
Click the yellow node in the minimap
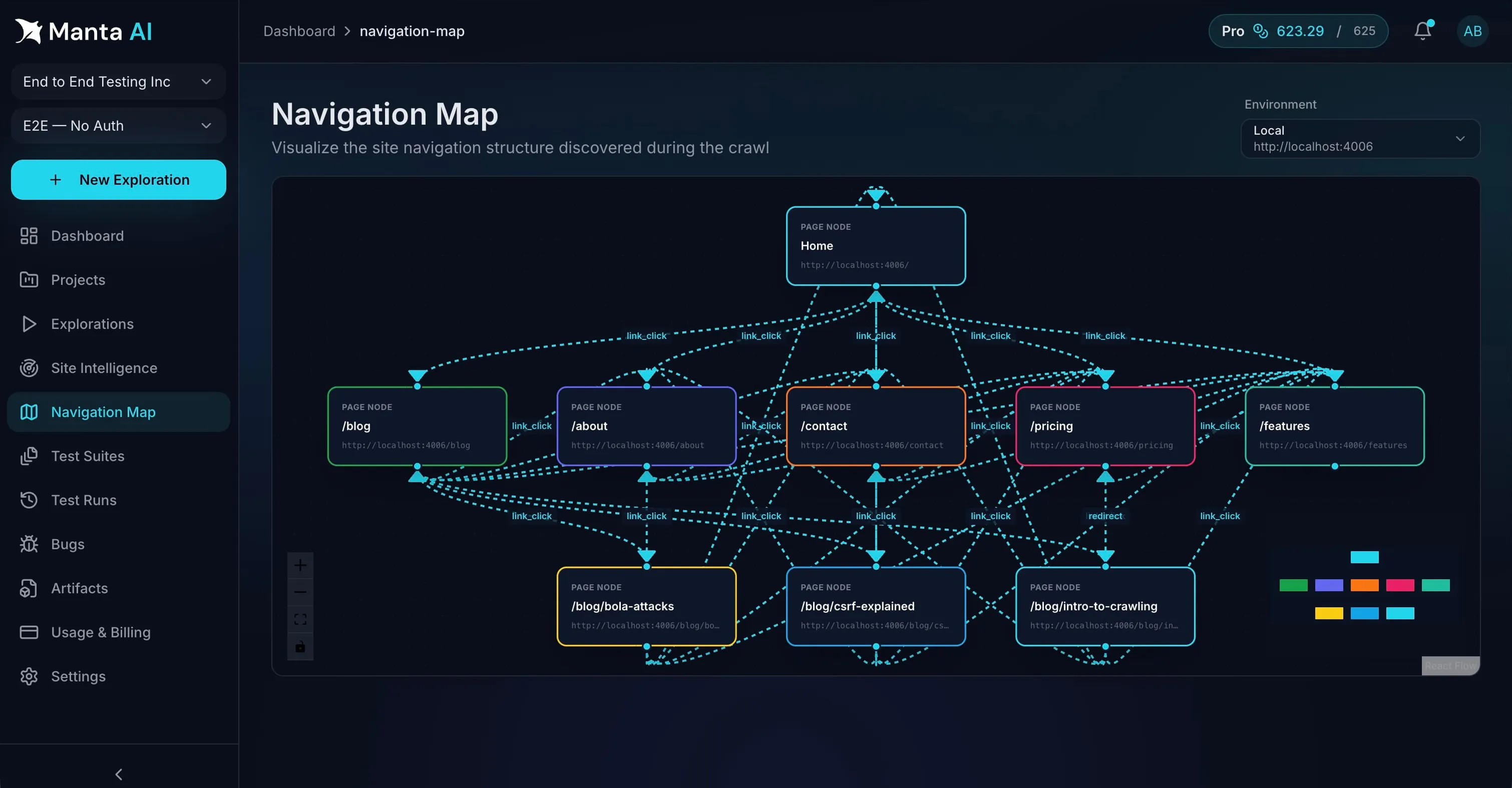coord(1329,613)
